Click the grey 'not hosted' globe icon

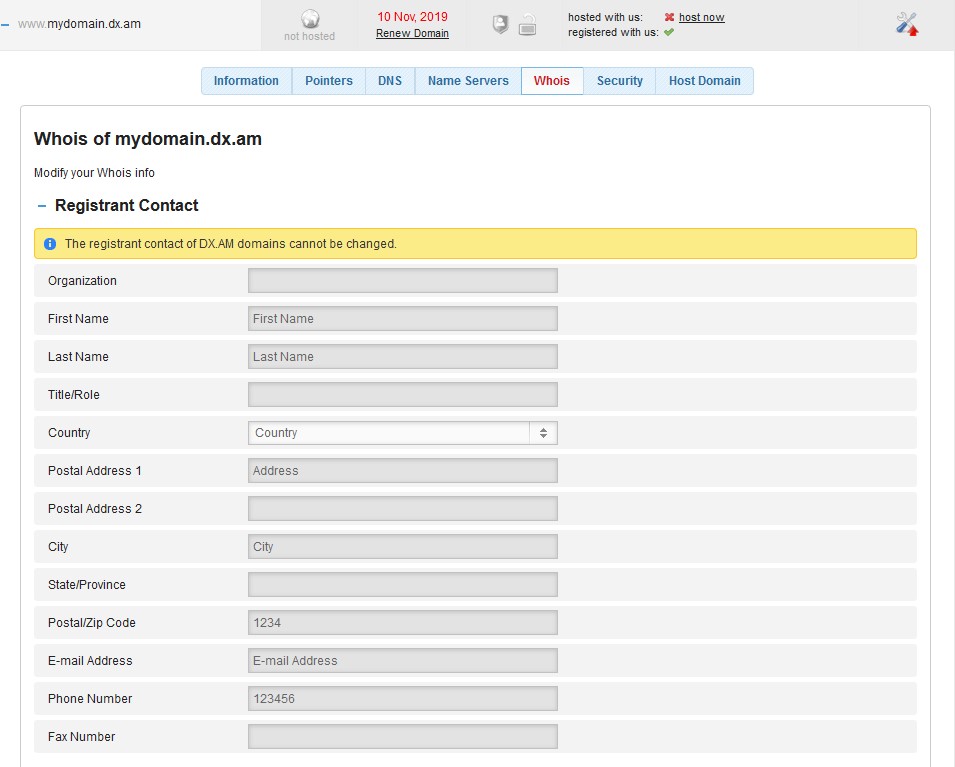pyautogui.click(x=309, y=18)
